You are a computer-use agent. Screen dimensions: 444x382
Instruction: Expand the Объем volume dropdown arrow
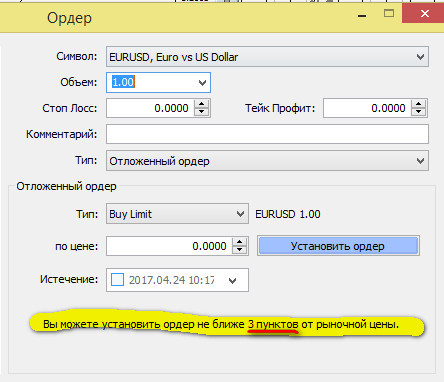(202, 83)
